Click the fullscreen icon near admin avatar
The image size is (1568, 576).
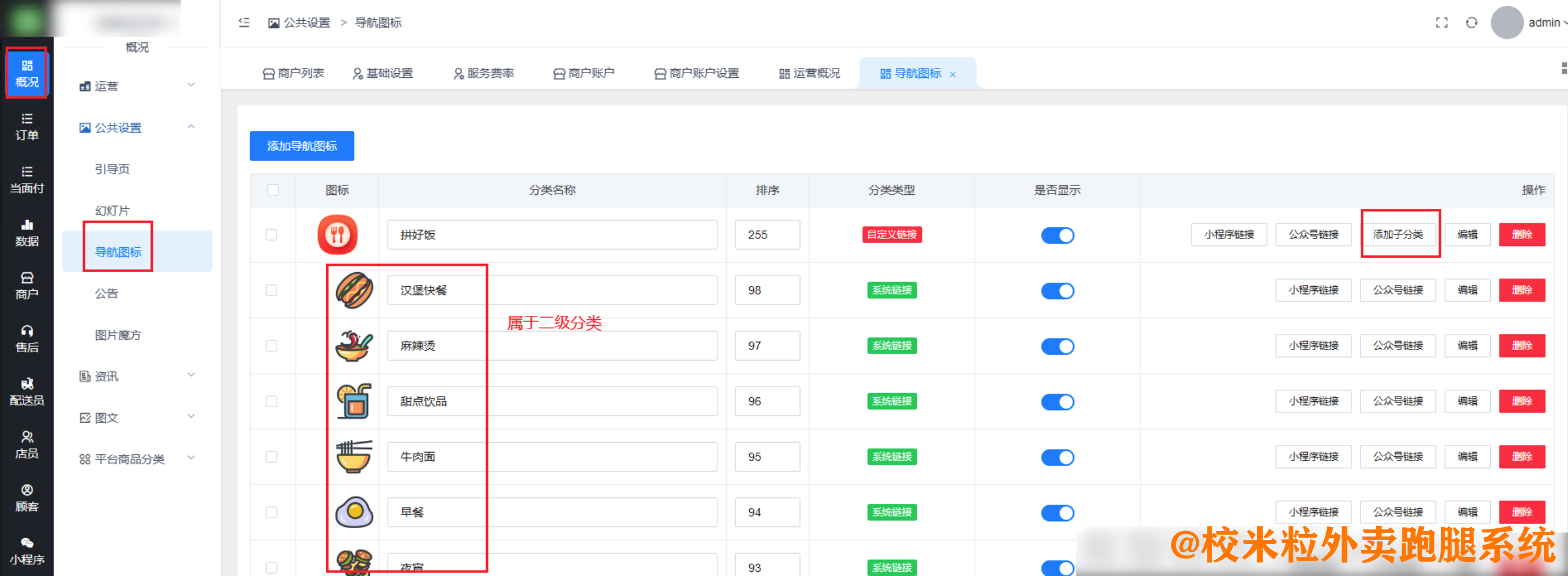1442,22
